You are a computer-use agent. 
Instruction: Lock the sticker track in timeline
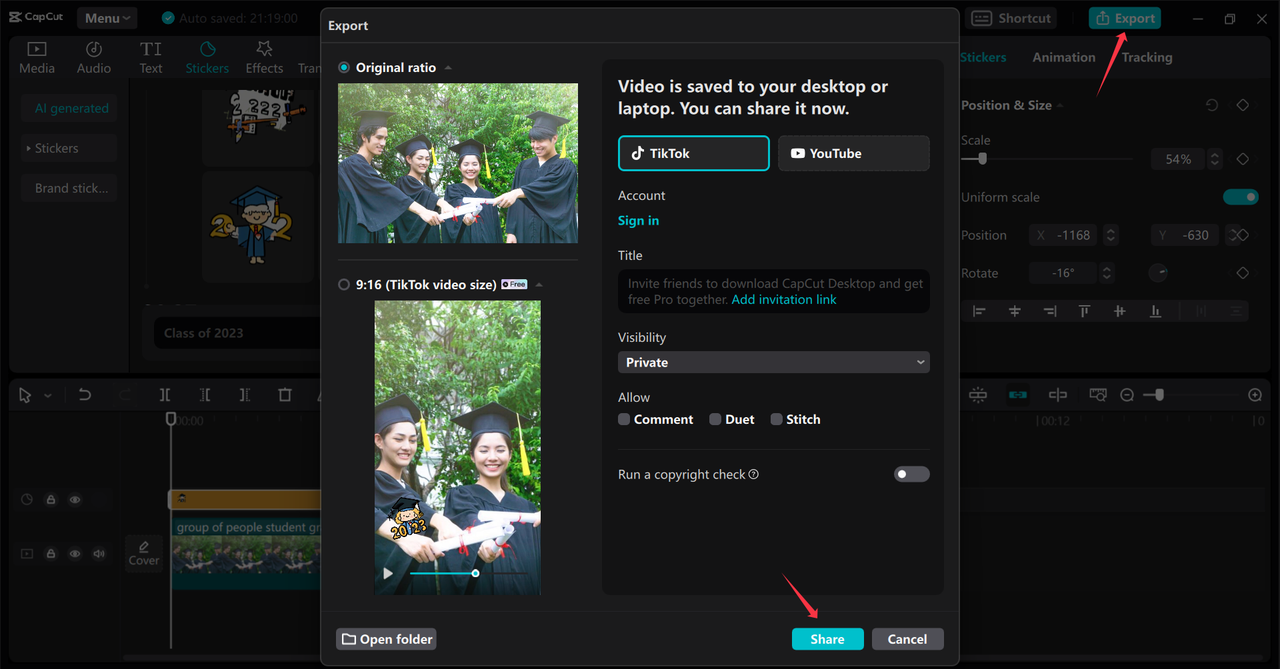pyautogui.click(x=51, y=499)
